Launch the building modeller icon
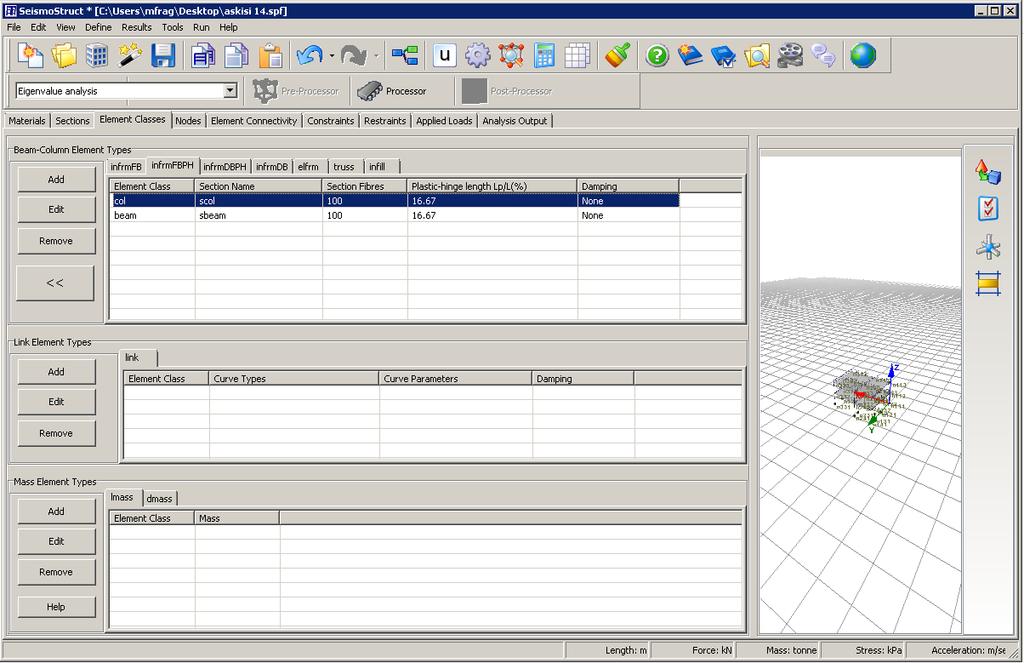 coord(97,56)
